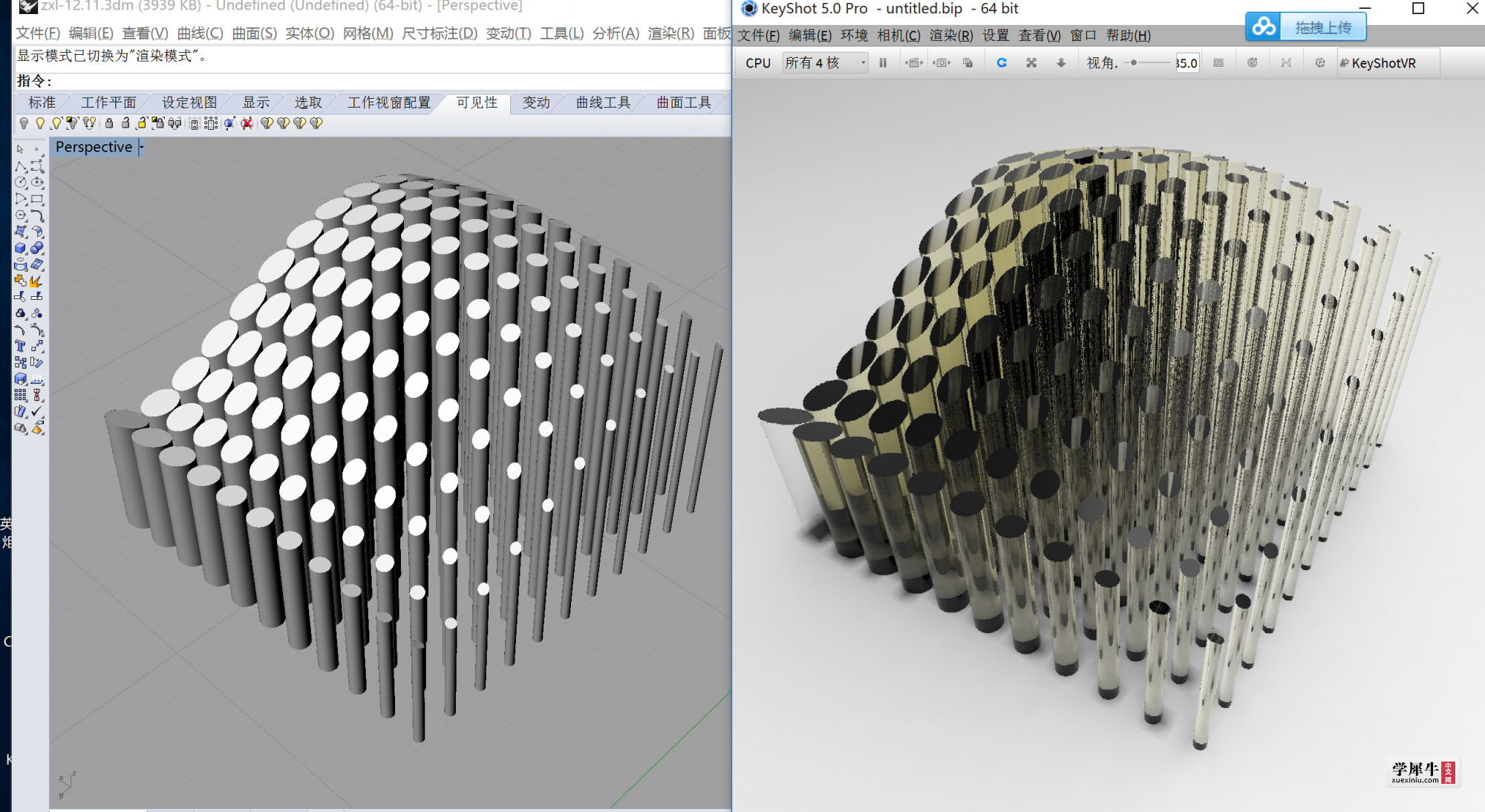Select the Boolean union spheres icon
1485x812 pixels.
pyautogui.click(x=37, y=248)
